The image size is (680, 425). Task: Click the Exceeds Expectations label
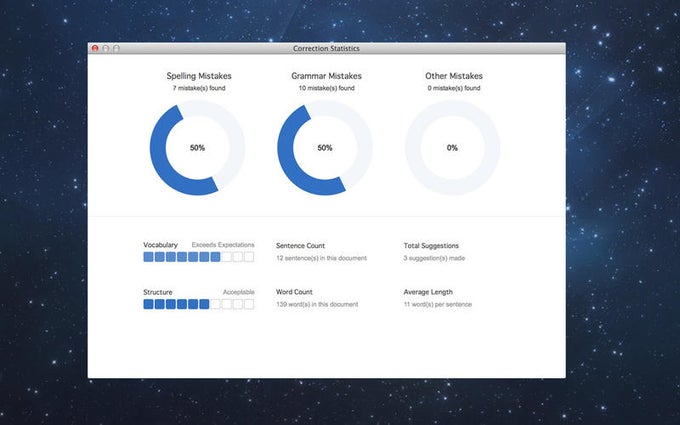223,245
